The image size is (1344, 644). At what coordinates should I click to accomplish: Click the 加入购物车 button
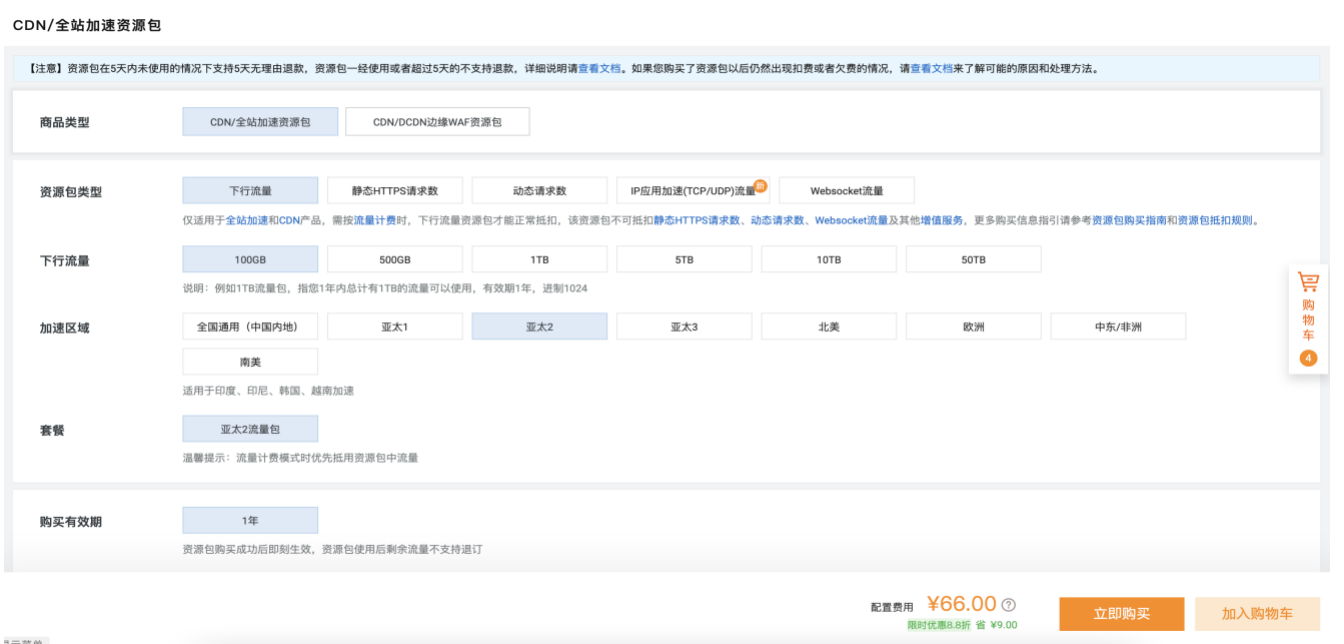1257,614
